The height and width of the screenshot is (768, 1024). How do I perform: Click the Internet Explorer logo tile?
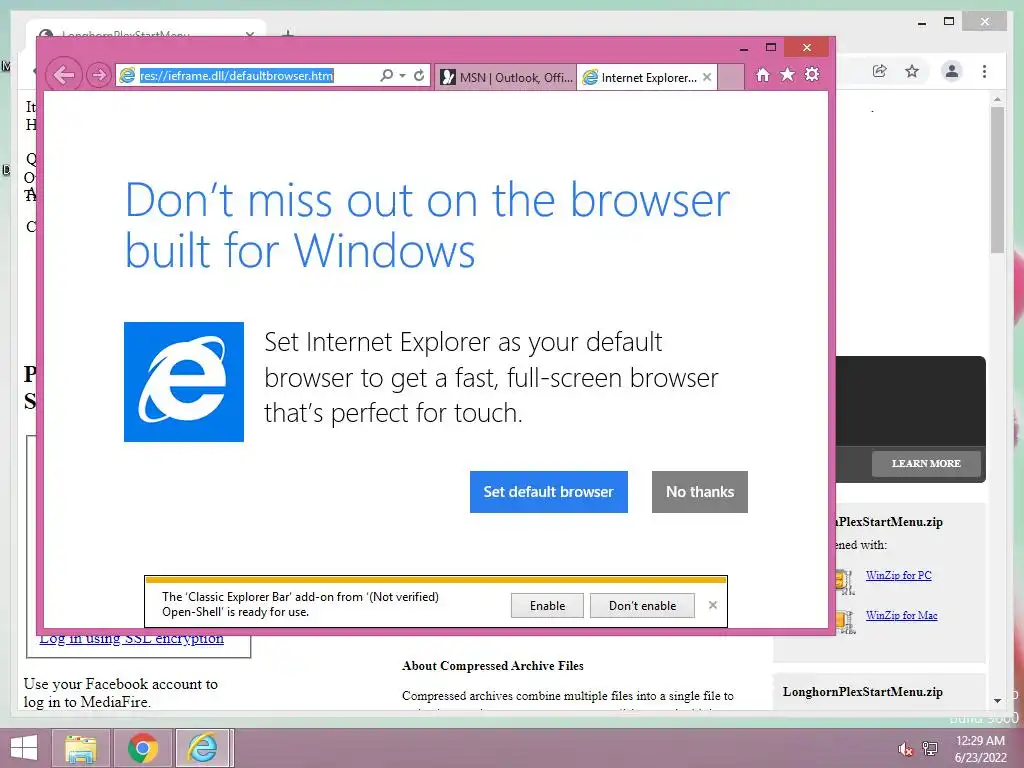[x=184, y=382]
